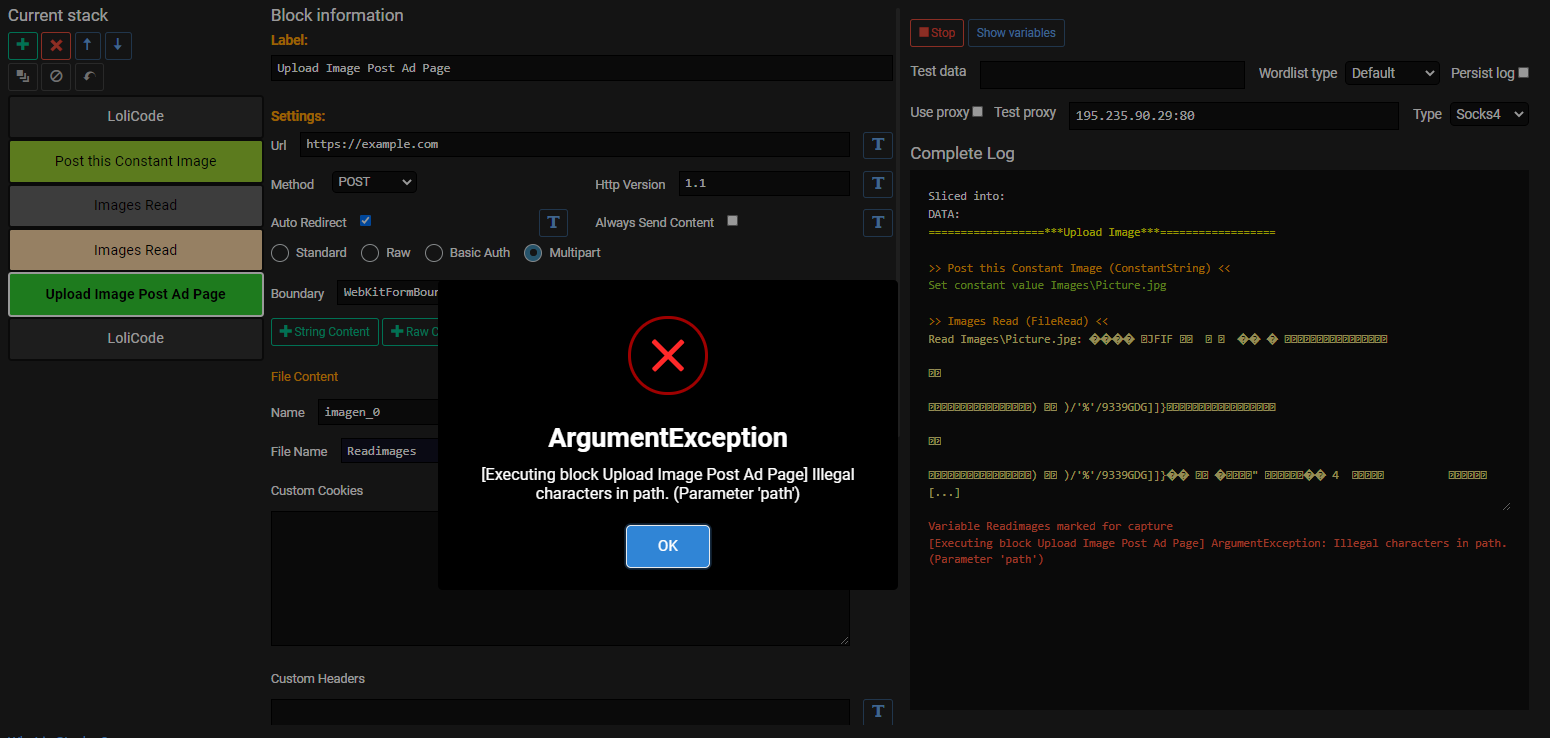1550x738 pixels.
Task: Click the block Label input field
Action: pyautogui.click(x=582, y=68)
